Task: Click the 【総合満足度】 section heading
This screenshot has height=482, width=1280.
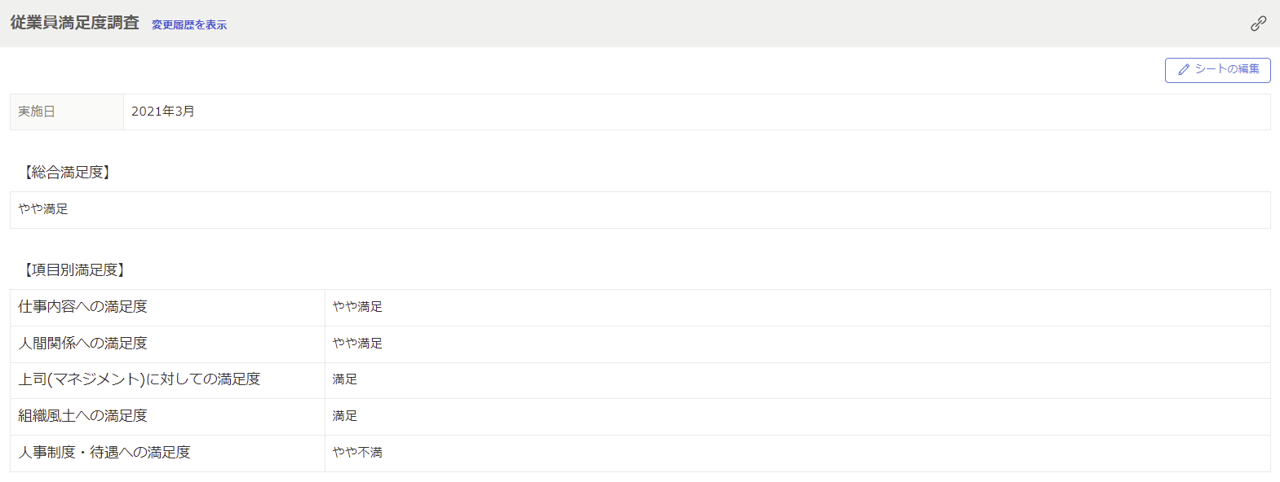Action: (x=66, y=172)
